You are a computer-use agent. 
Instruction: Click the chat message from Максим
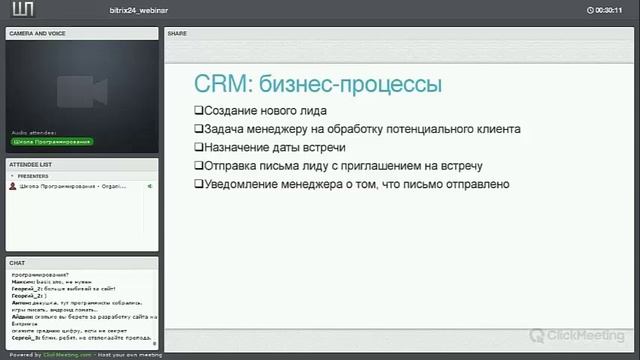pyautogui.click(x=51, y=282)
